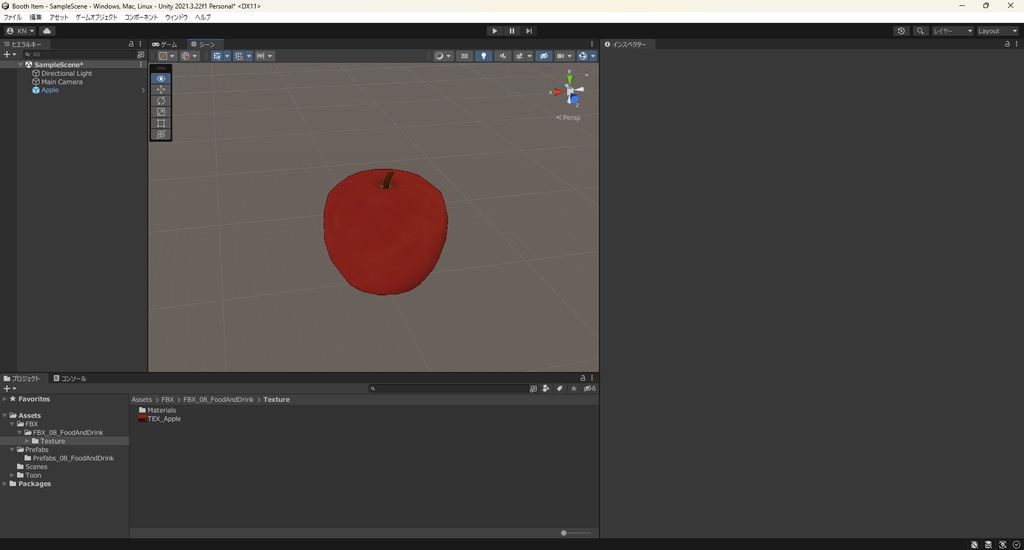Click the Step frame button
This screenshot has height=550, width=1024.
pos(529,31)
